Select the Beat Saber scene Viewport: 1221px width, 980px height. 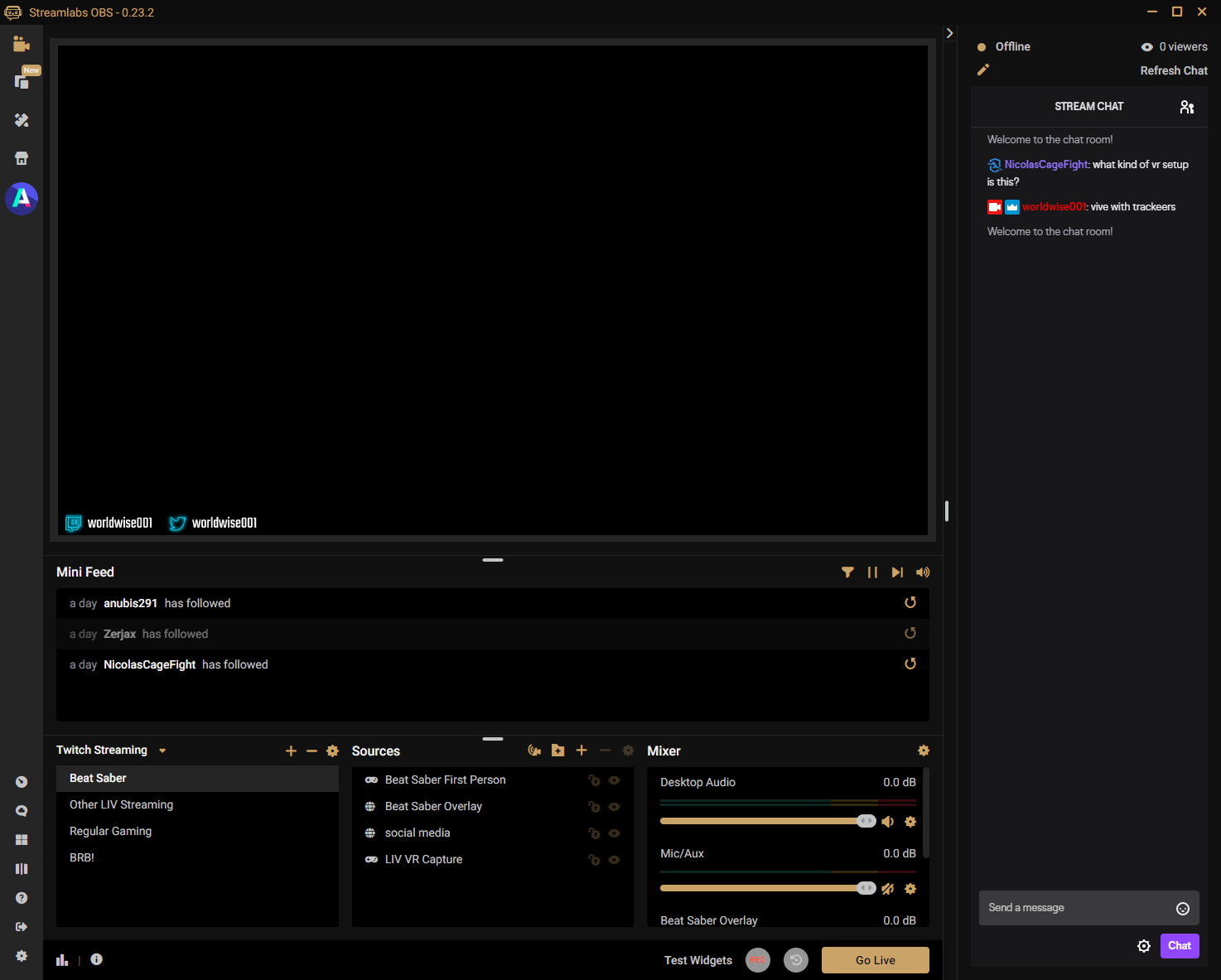tap(197, 778)
